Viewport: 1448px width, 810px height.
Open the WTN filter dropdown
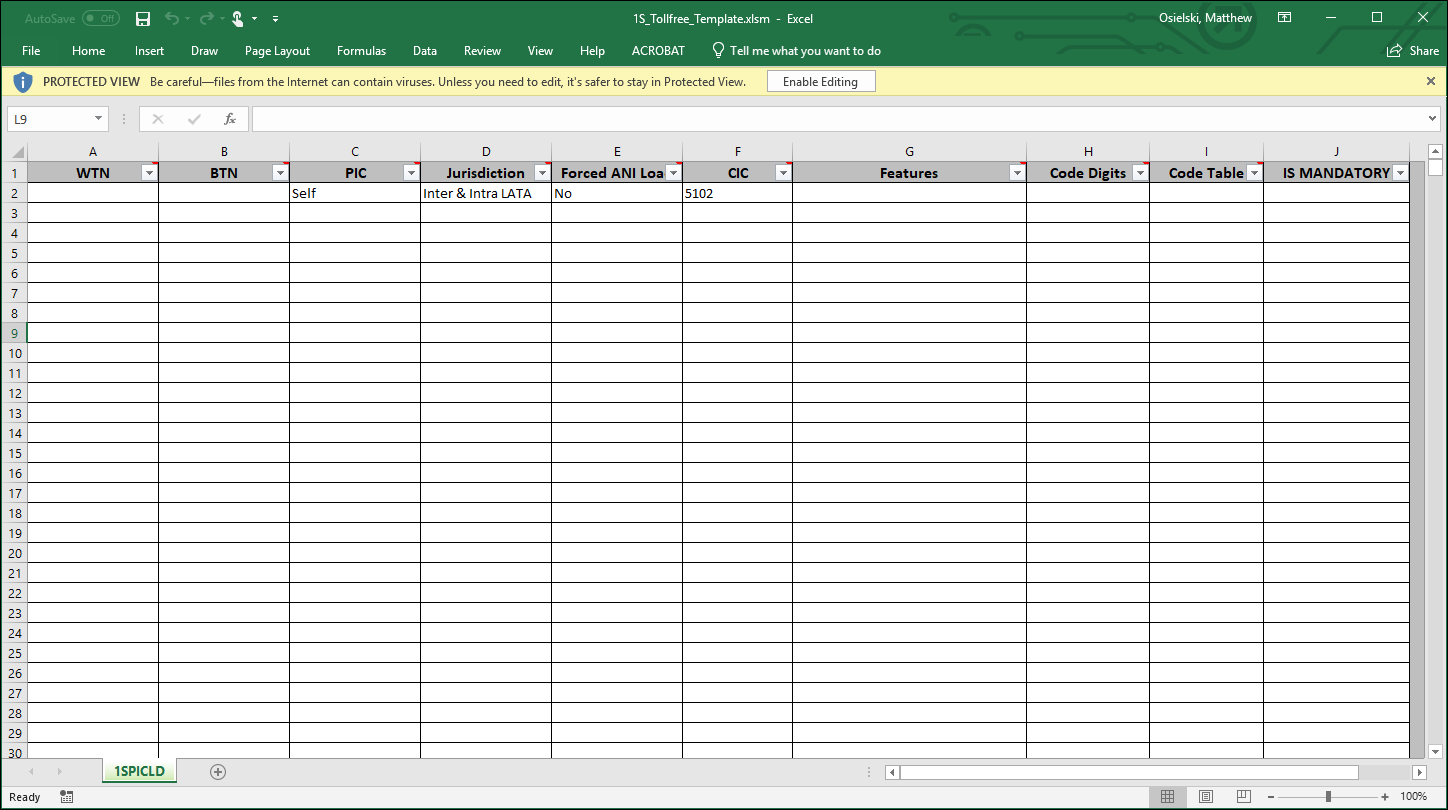(149, 173)
